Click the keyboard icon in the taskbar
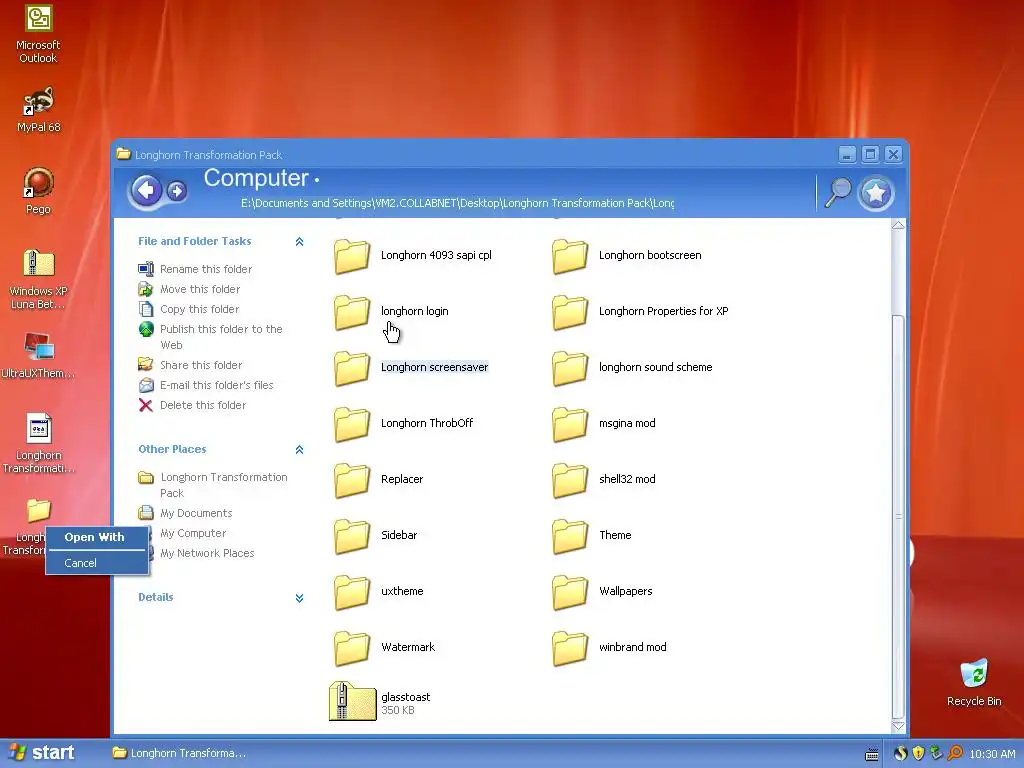Image resolution: width=1024 pixels, height=768 pixels. coord(871,755)
